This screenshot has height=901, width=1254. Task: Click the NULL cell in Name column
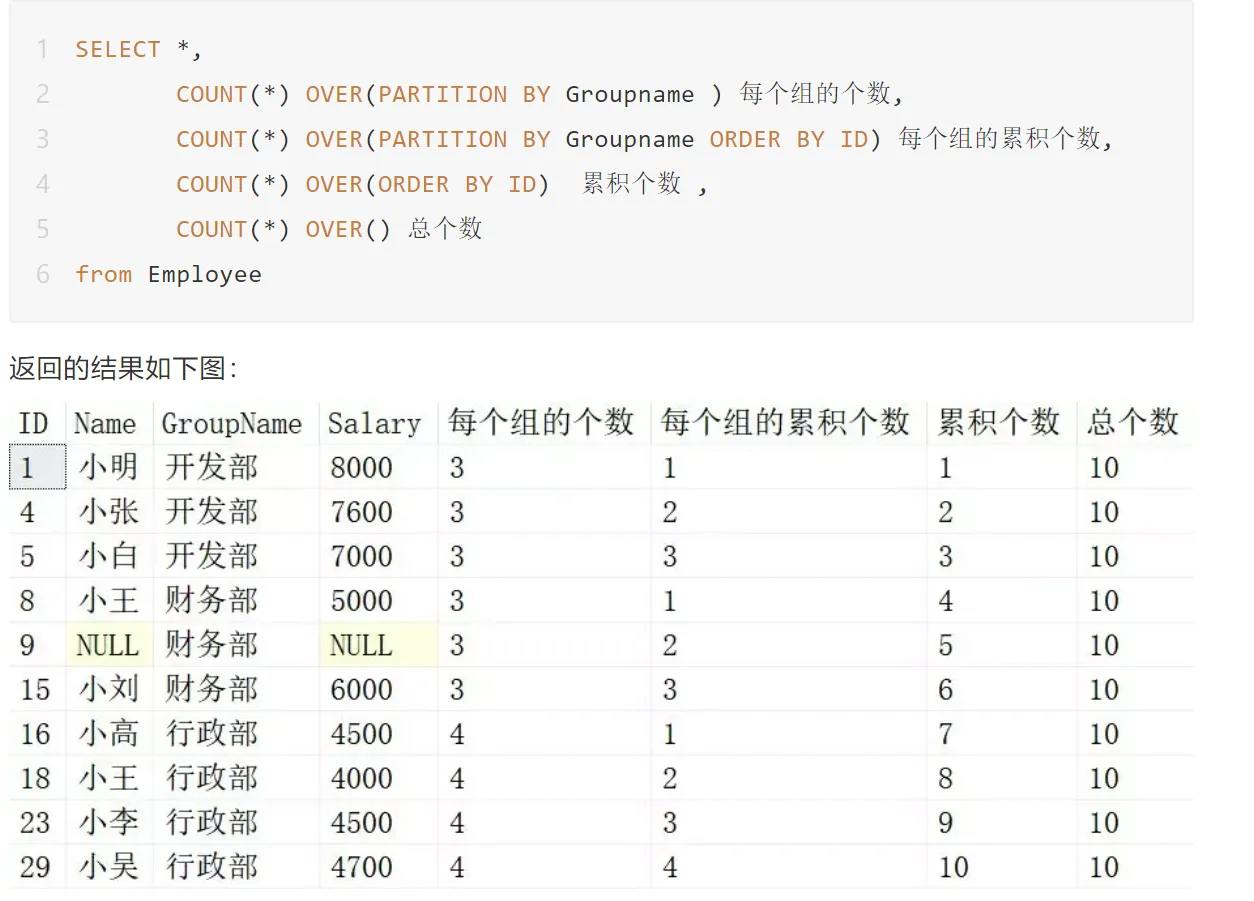point(107,645)
